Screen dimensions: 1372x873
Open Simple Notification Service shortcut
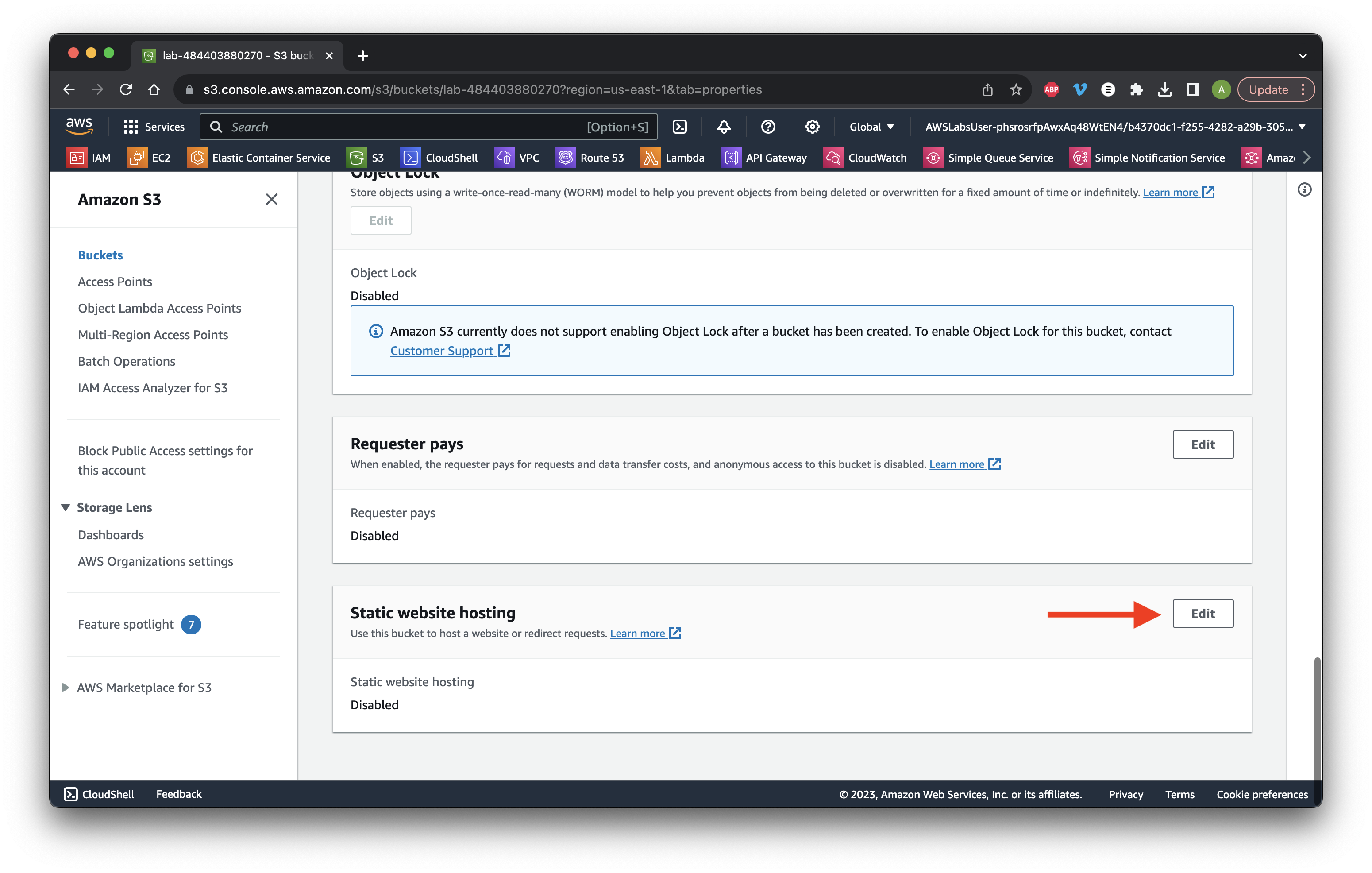pos(1148,157)
